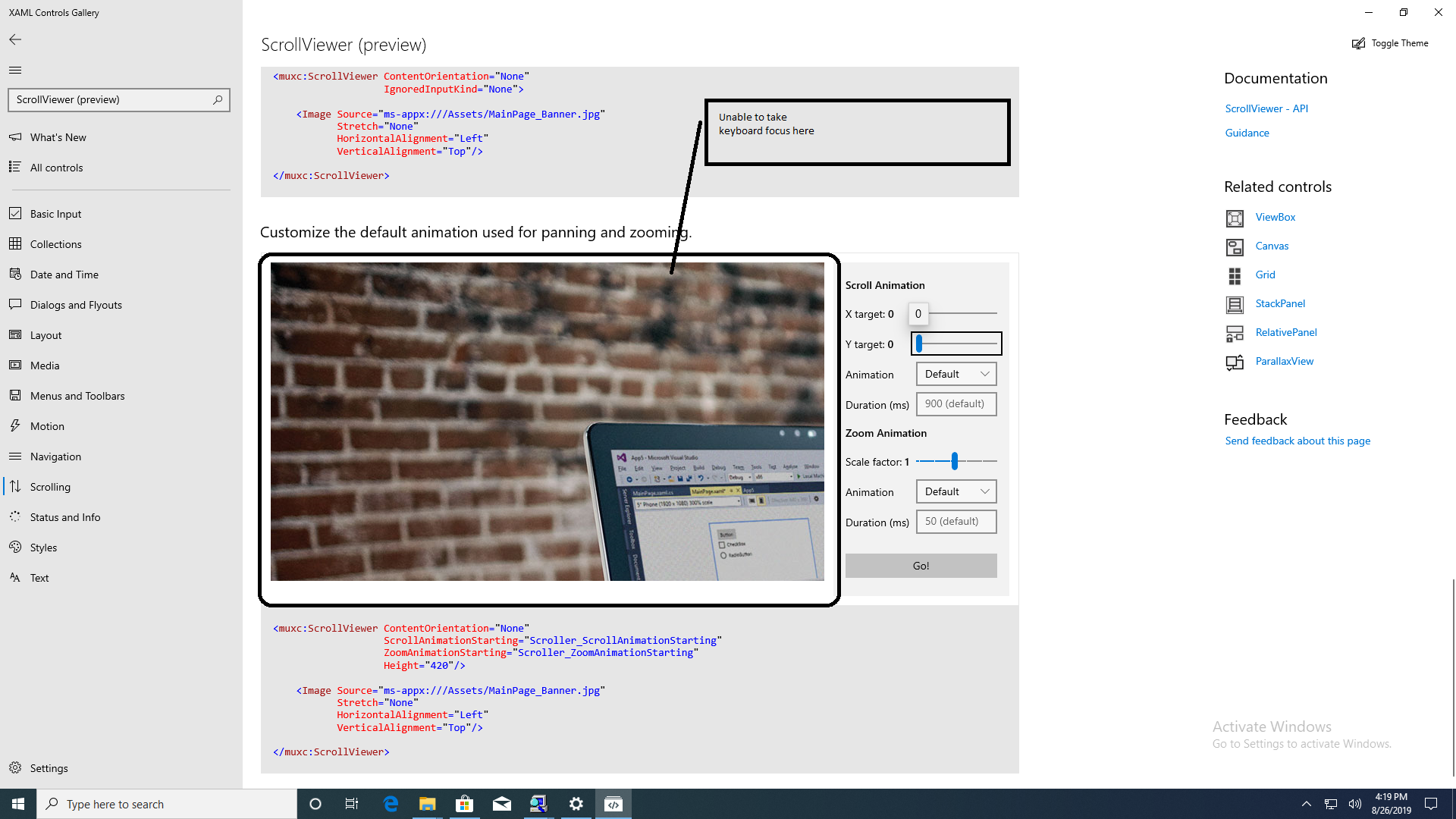1456x819 pixels.
Task: Open the ScrollViewer - API documentation link
Action: point(1266,108)
